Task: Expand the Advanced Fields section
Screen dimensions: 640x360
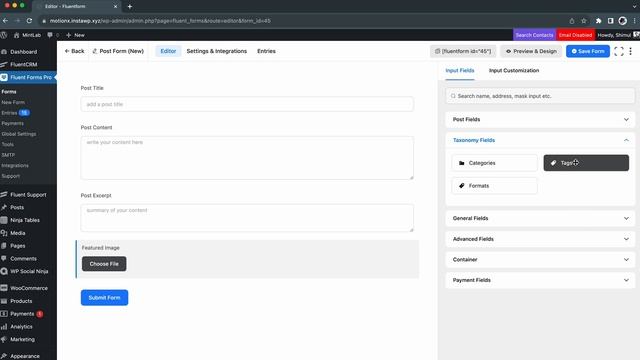Action: click(540, 239)
